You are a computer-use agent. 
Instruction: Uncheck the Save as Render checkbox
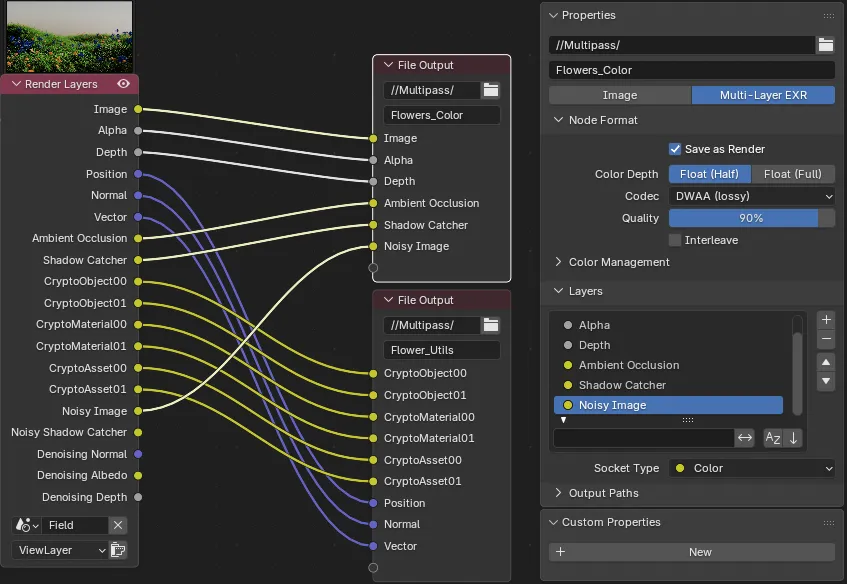(x=675, y=149)
